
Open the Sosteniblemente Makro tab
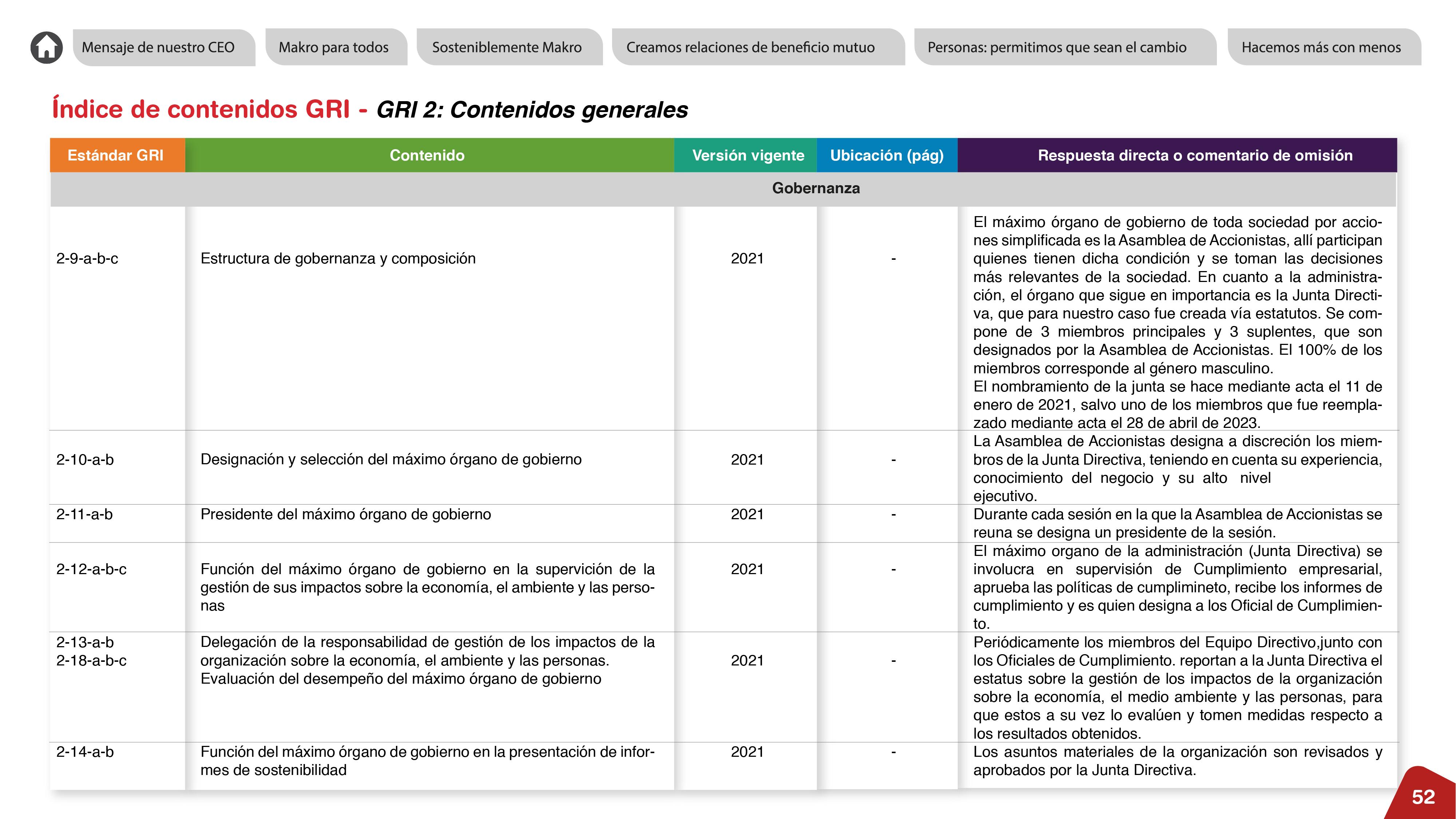[x=507, y=47]
